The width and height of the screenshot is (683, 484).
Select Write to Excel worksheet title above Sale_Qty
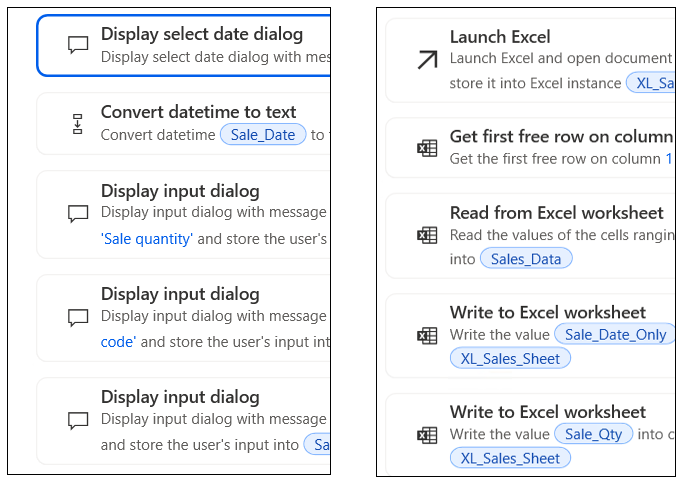548,412
